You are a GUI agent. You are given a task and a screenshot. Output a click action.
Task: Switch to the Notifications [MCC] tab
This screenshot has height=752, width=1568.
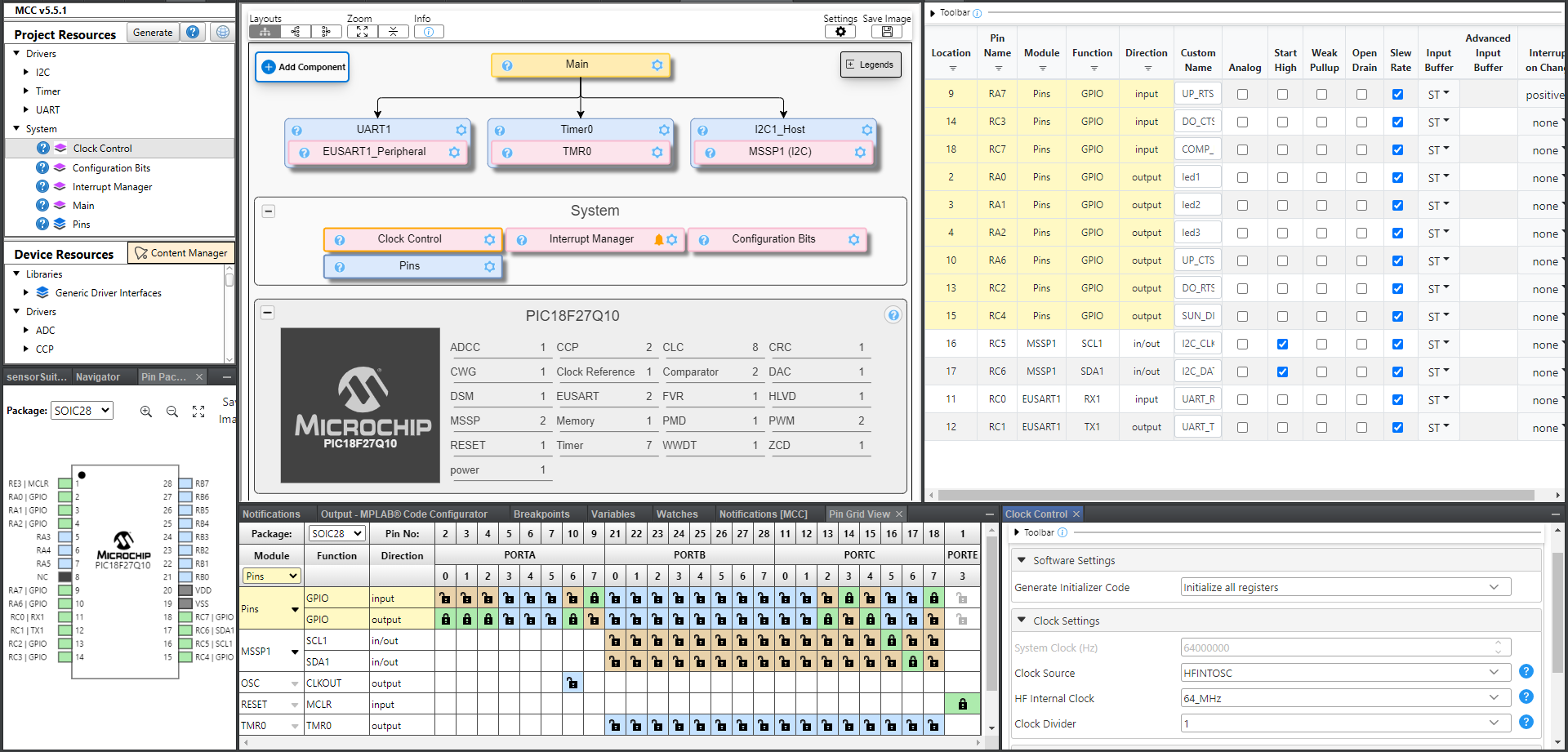pyautogui.click(x=763, y=514)
